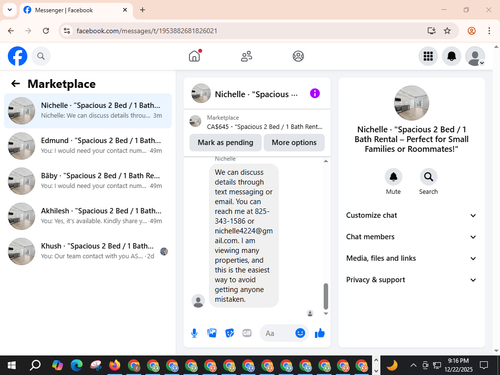Click the install app icon in address bar

pyautogui.click(x=431, y=31)
